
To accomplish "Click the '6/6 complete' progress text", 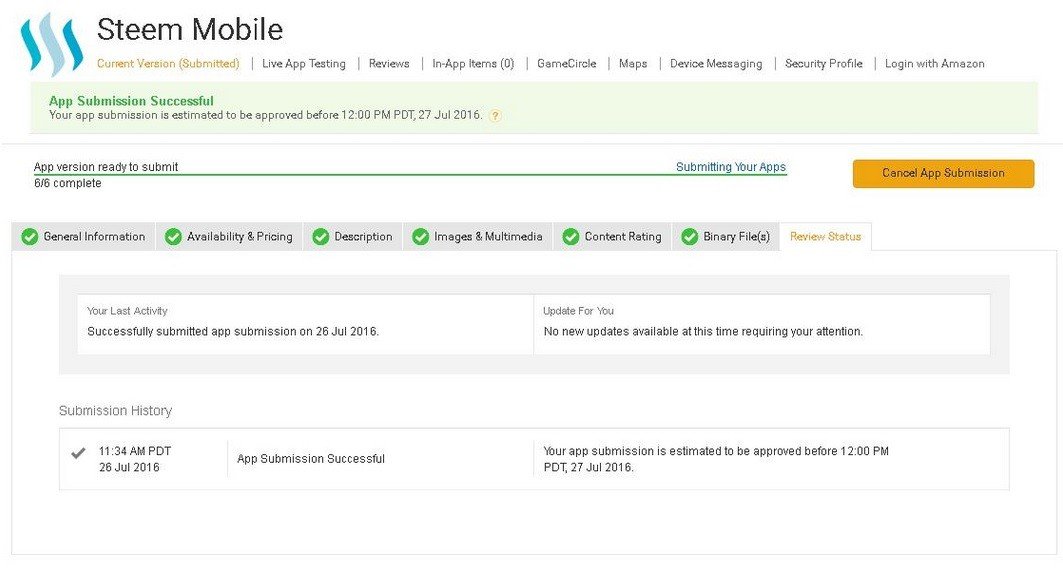I will [x=68, y=183].
